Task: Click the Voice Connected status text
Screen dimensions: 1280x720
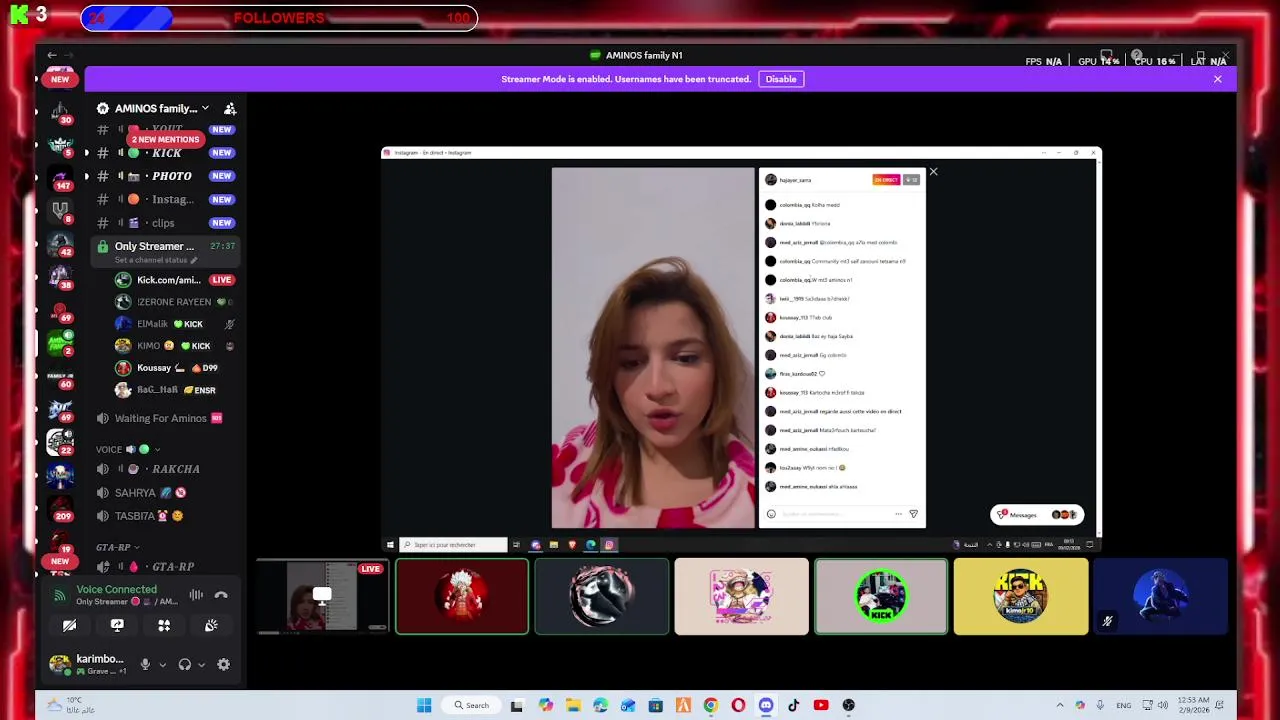Action: 116,590
